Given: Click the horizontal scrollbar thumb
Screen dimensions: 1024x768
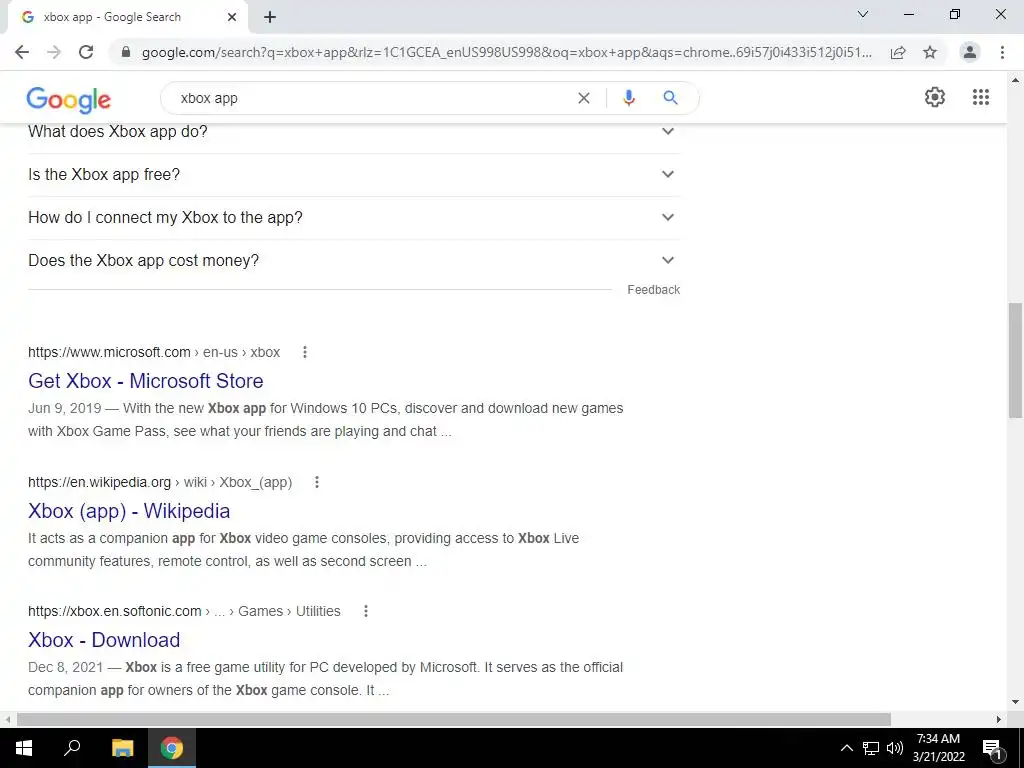Looking at the screenshot, I should 454,719.
